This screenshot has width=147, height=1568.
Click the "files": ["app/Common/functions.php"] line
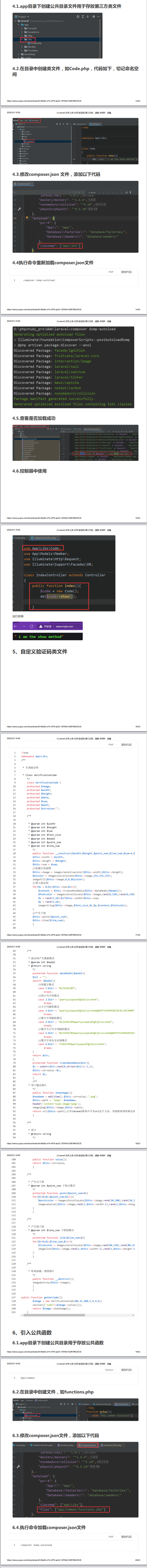click(72, 1509)
